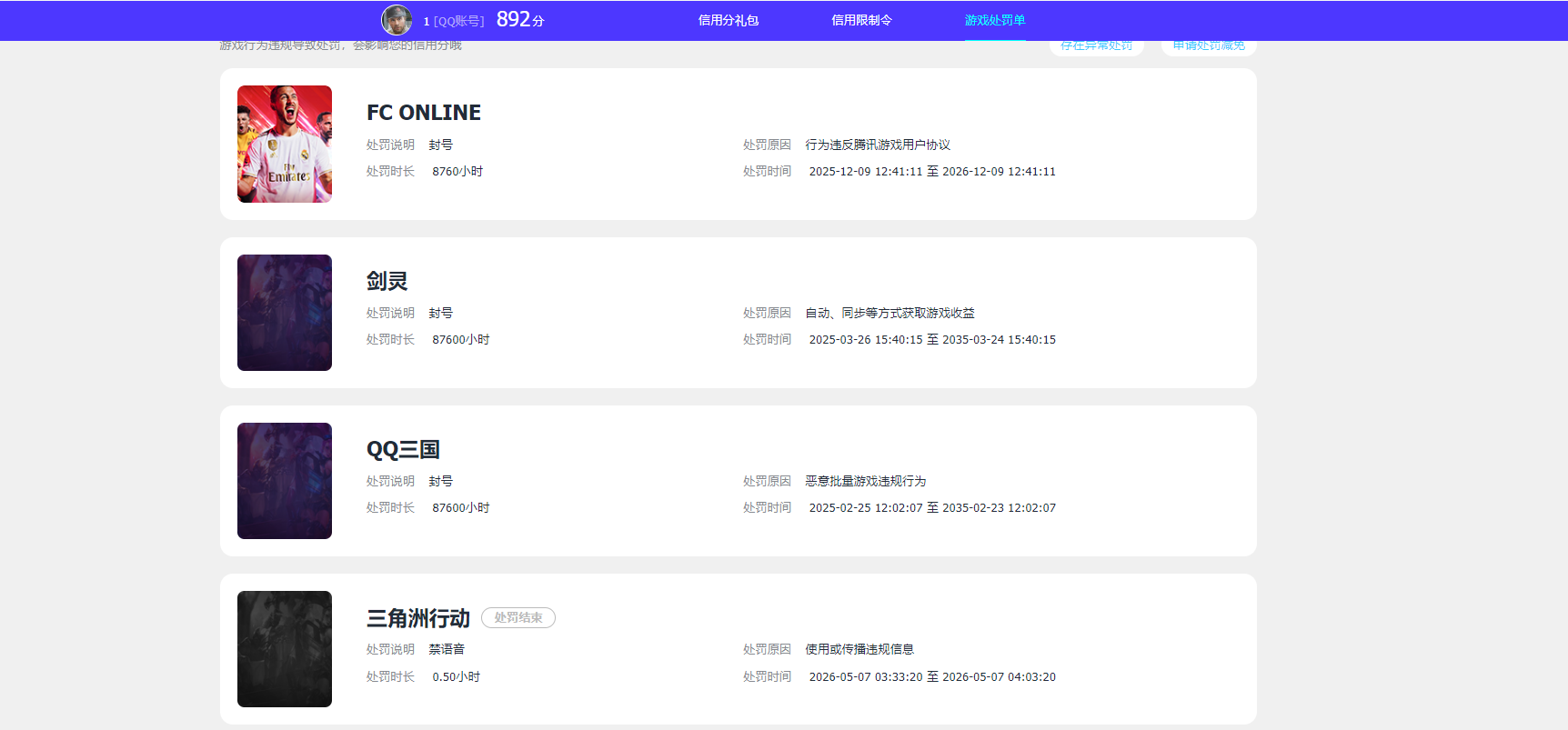The width and height of the screenshot is (1568, 730).
Task: Open the 三角洲行动 game cover thumbnail
Action: [x=285, y=649]
